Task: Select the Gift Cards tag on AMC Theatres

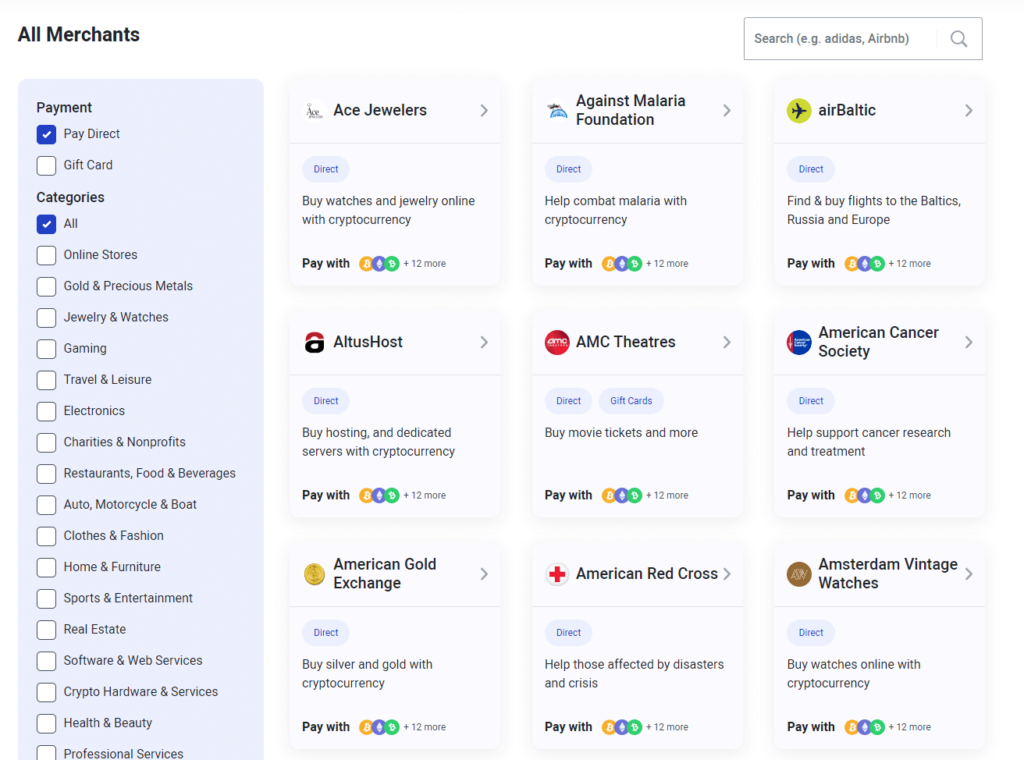Action: 631,401
